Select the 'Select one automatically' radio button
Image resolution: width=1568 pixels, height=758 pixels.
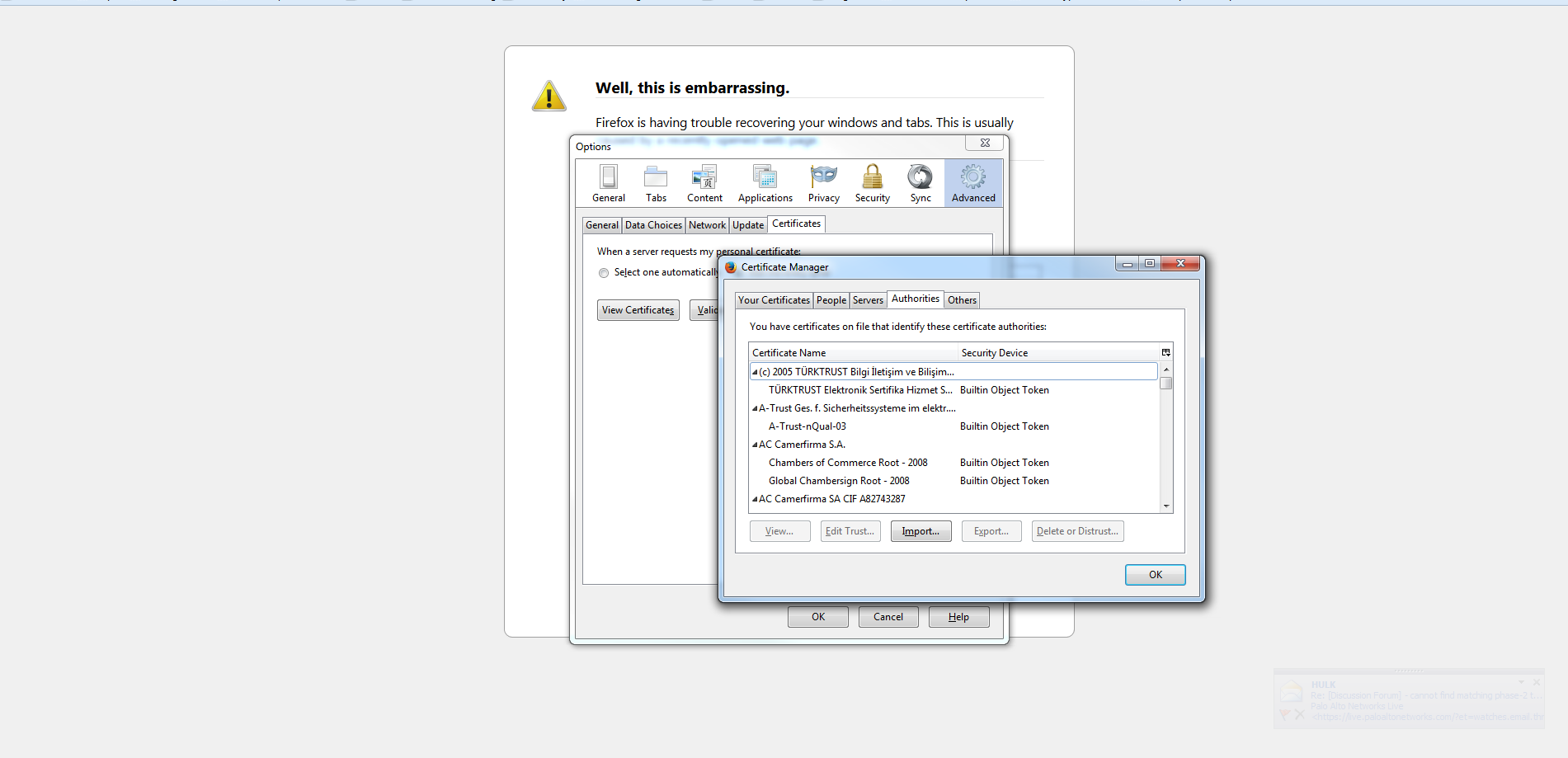[x=604, y=273]
